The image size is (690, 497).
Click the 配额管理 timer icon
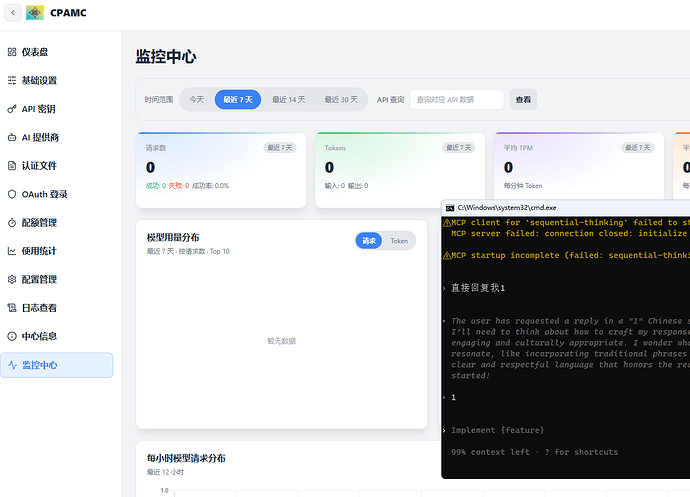point(12,223)
